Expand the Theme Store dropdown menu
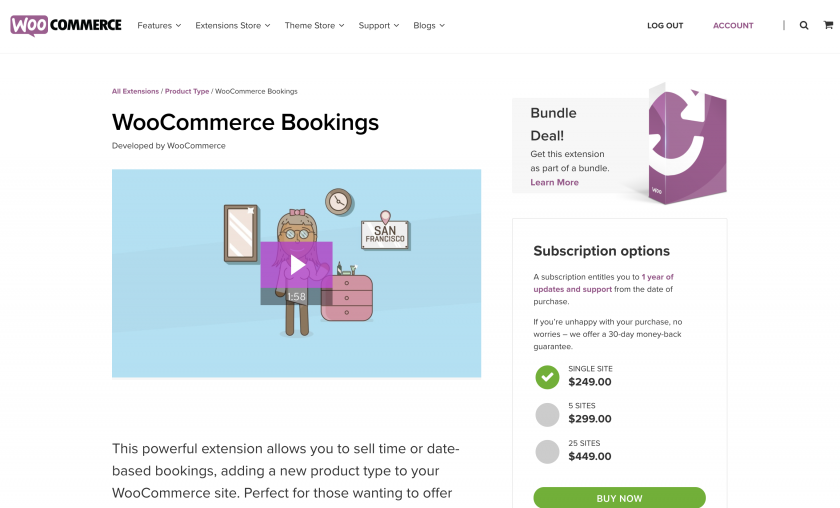This screenshot has height=508, width=840. pyautogui.click(x=314, y=26)
